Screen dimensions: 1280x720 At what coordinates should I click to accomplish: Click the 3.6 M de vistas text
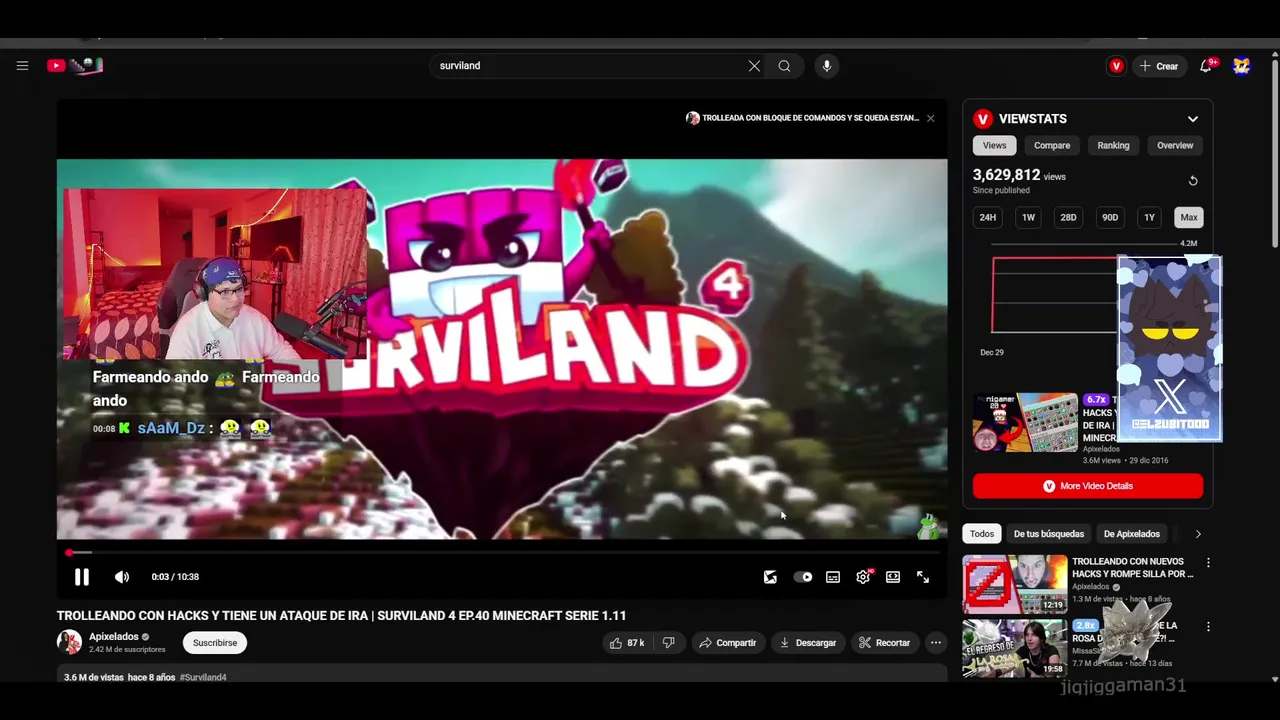click(94, 678)
